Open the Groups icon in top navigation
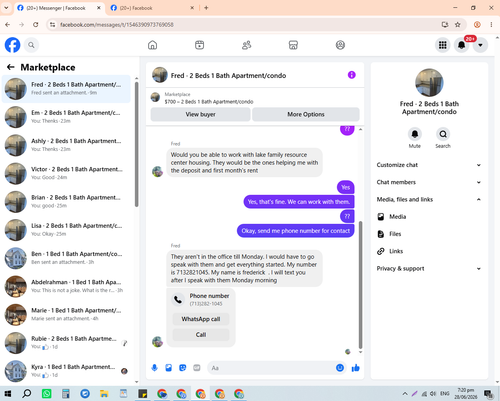The image size is (500, 401). 340,45
